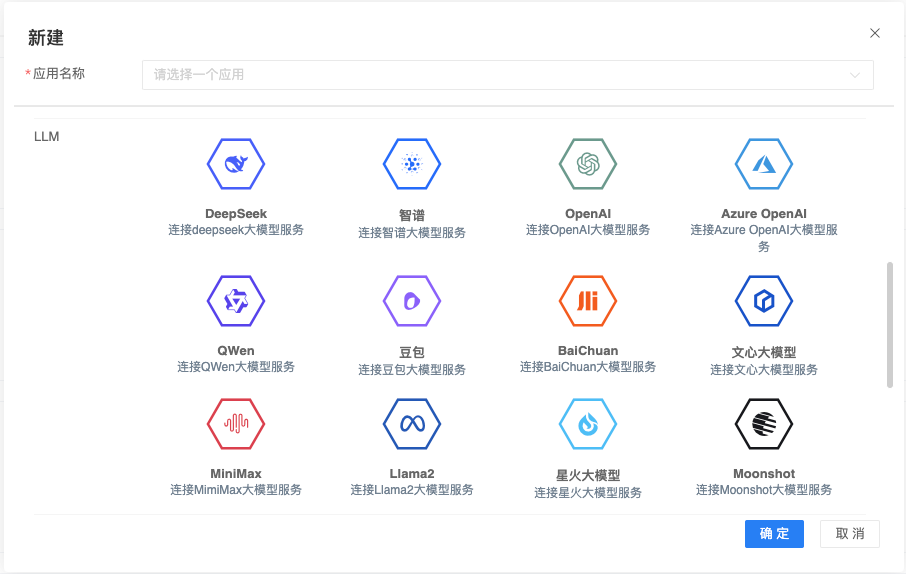Viewport: 906px width, 574px height.
Task: Select the 文心大模型 hexagon icon
Action: click(x=764, y=301)
